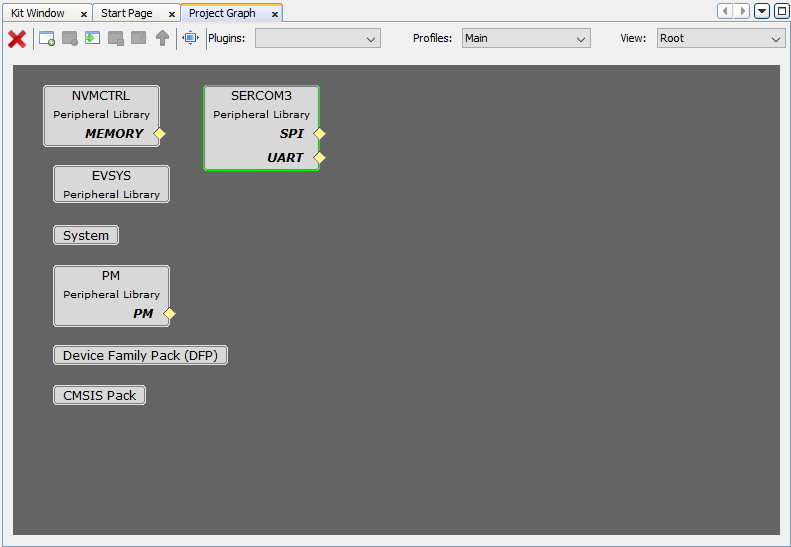
Task: Switch to the Kit Window tab
Action: tap(38, 14)
